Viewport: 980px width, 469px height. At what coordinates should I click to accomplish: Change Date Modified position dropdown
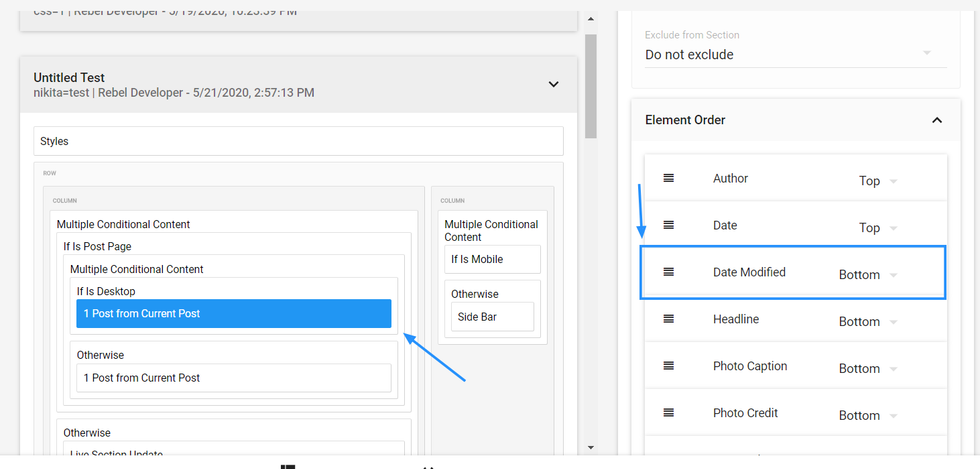tap(868, 275)
